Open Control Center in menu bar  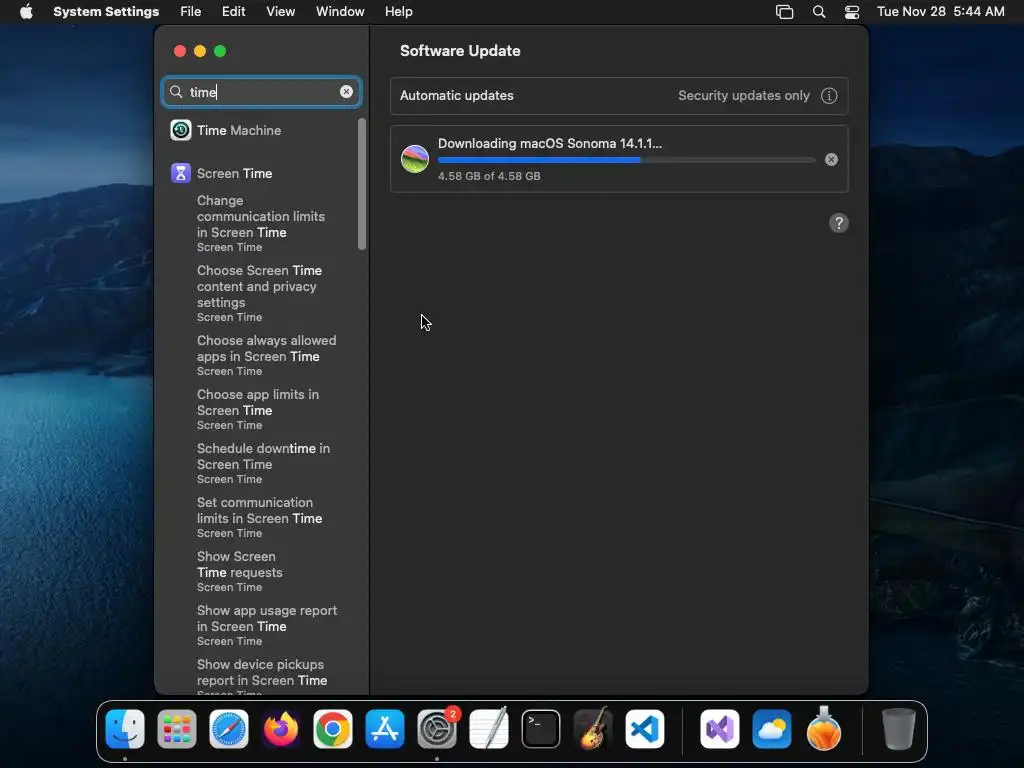pos(852,12)
